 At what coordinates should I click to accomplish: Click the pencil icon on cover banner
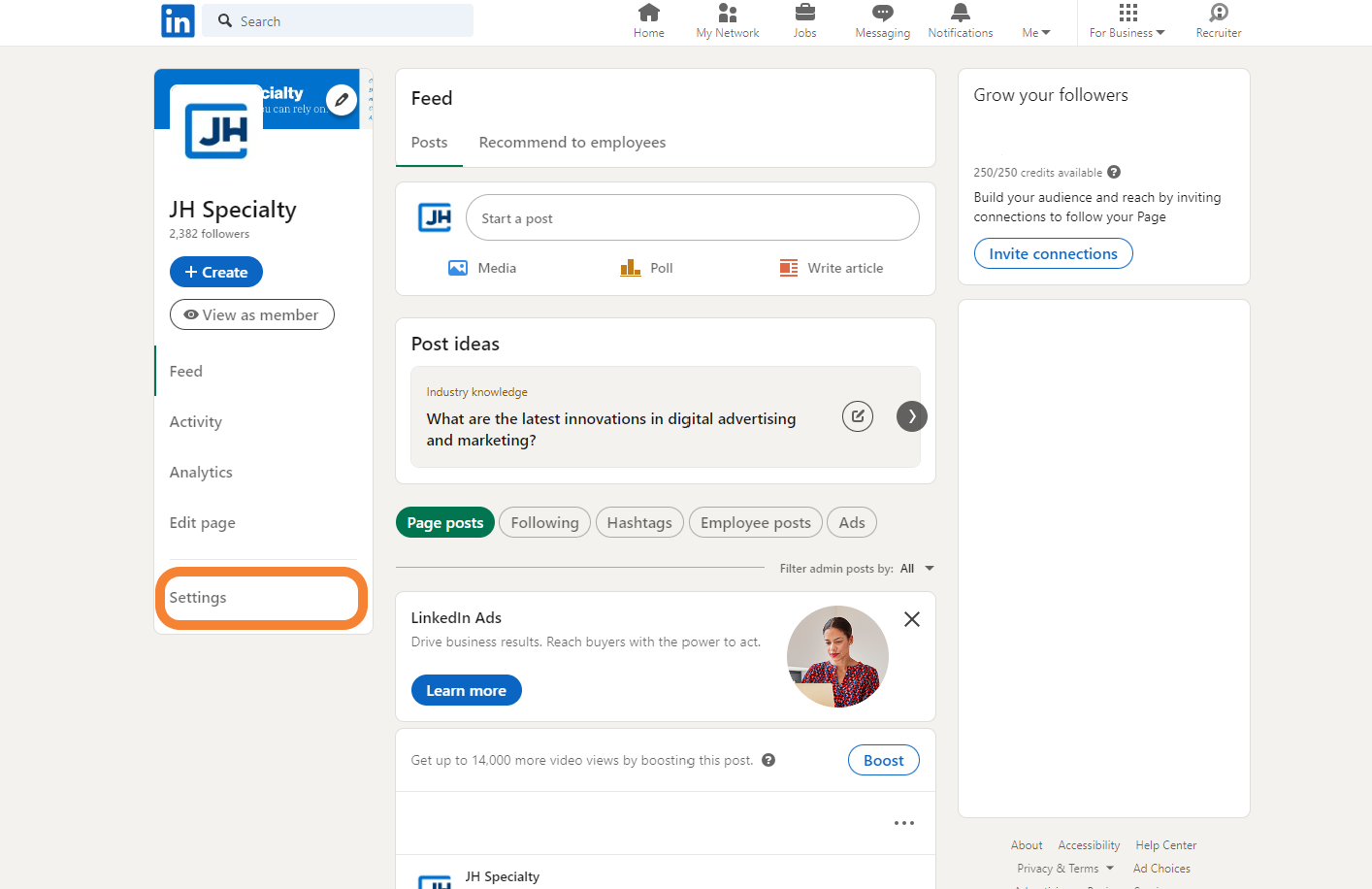click(342, 100)
